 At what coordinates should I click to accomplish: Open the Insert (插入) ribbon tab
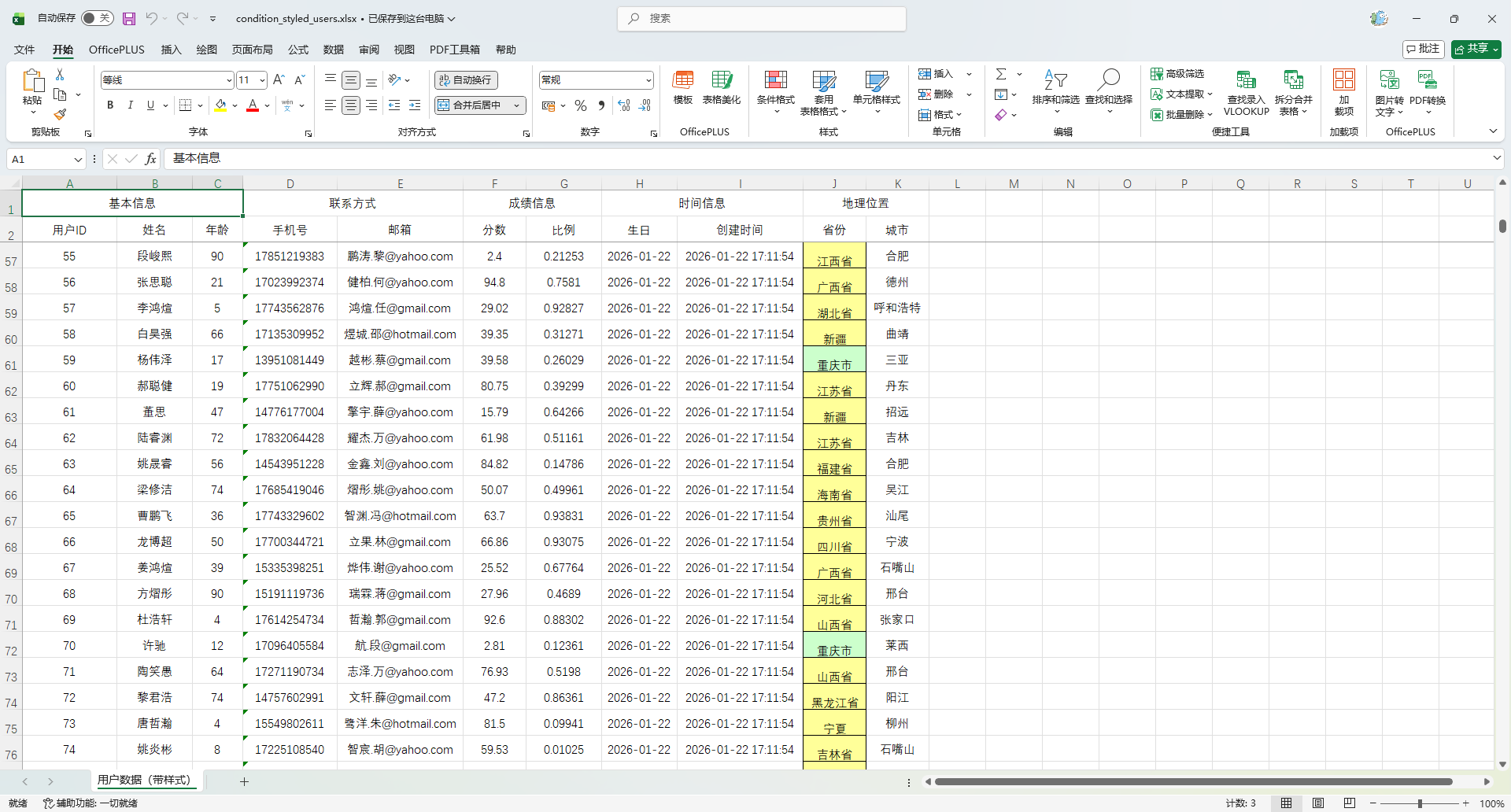pyautogui.click(x=171, y=50)
